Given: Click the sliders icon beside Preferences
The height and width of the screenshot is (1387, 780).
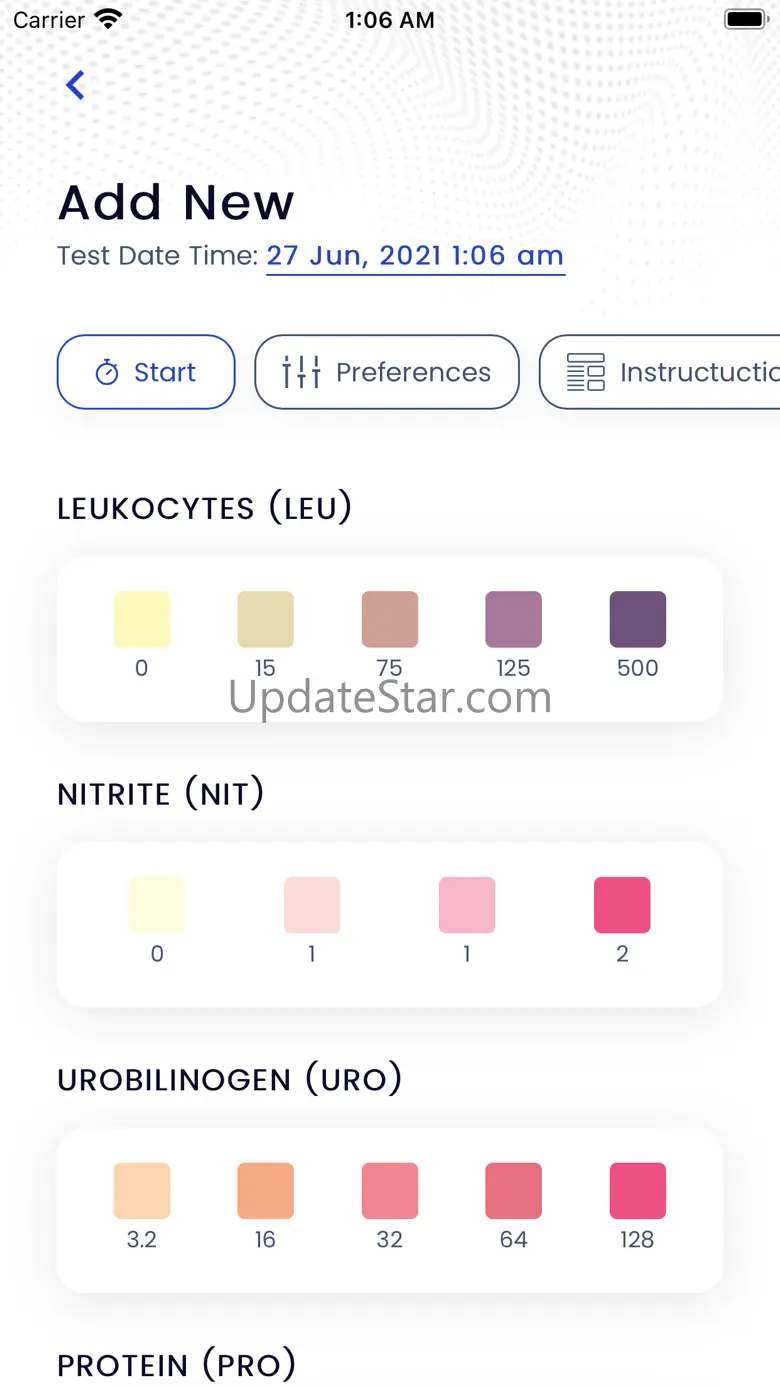Looking at the screenshot, I should coord(301,372).
